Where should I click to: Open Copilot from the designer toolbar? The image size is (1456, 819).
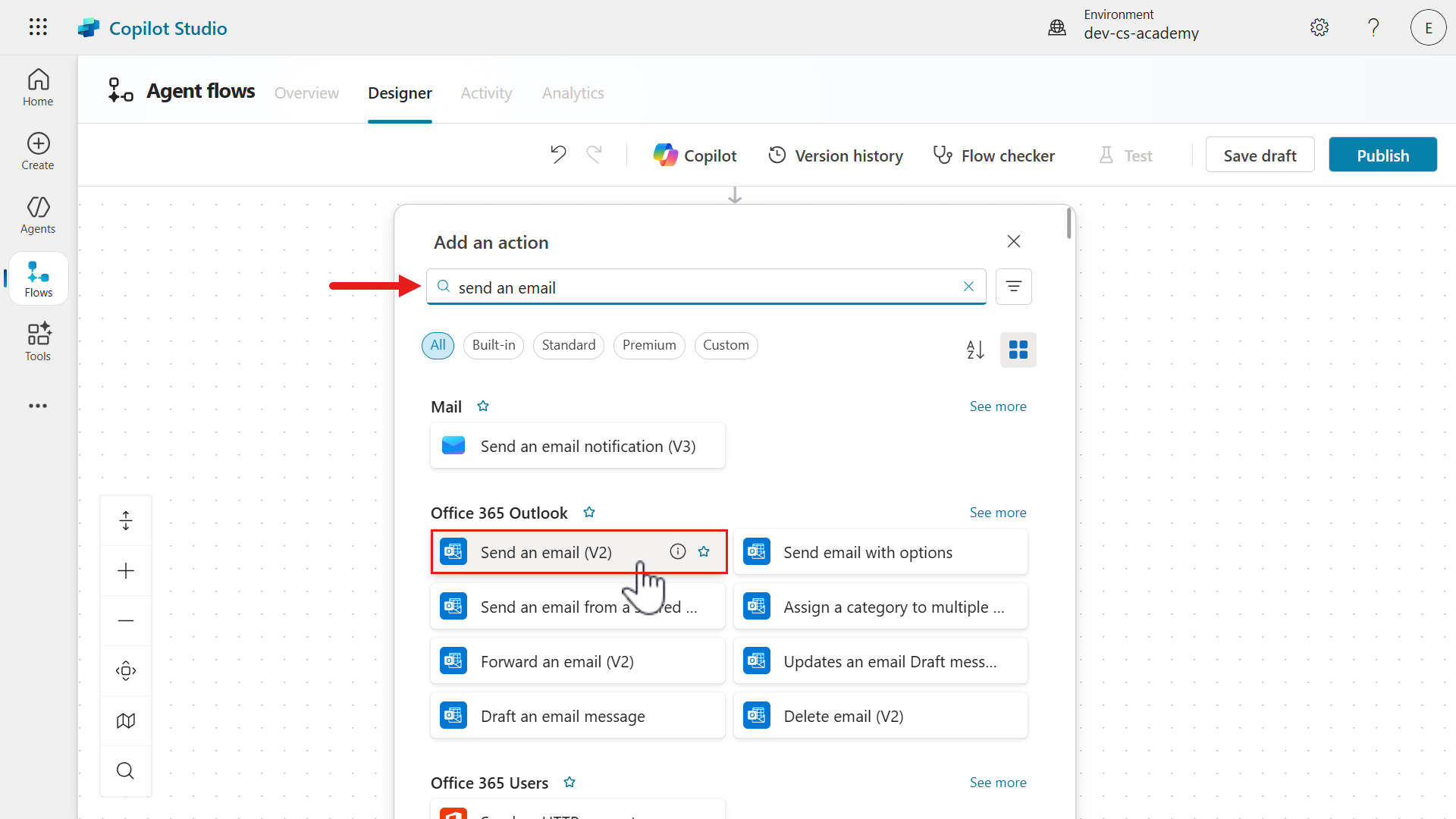[695, 155]
